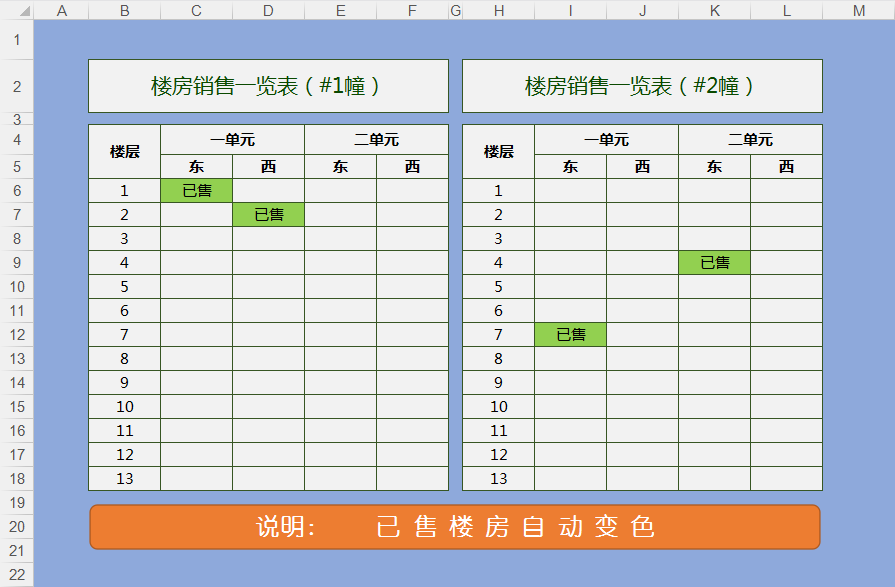Select floor 13 label in the #1幢 table
Screen dimensions: 895x587
pos(124,479)
